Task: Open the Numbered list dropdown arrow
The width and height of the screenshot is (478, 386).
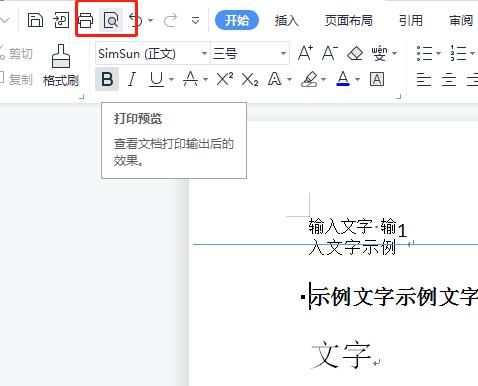Action: 472,53
